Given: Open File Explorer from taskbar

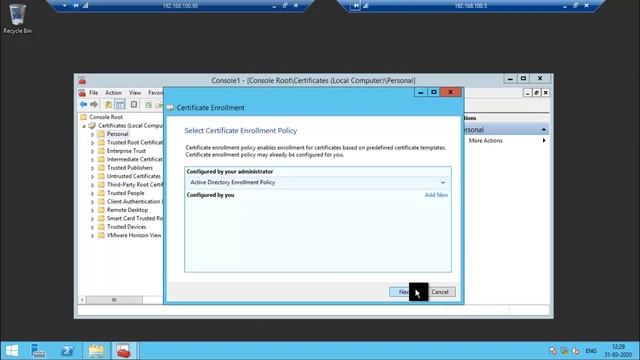Looking at the screenshot, I should tap(96, 351).
